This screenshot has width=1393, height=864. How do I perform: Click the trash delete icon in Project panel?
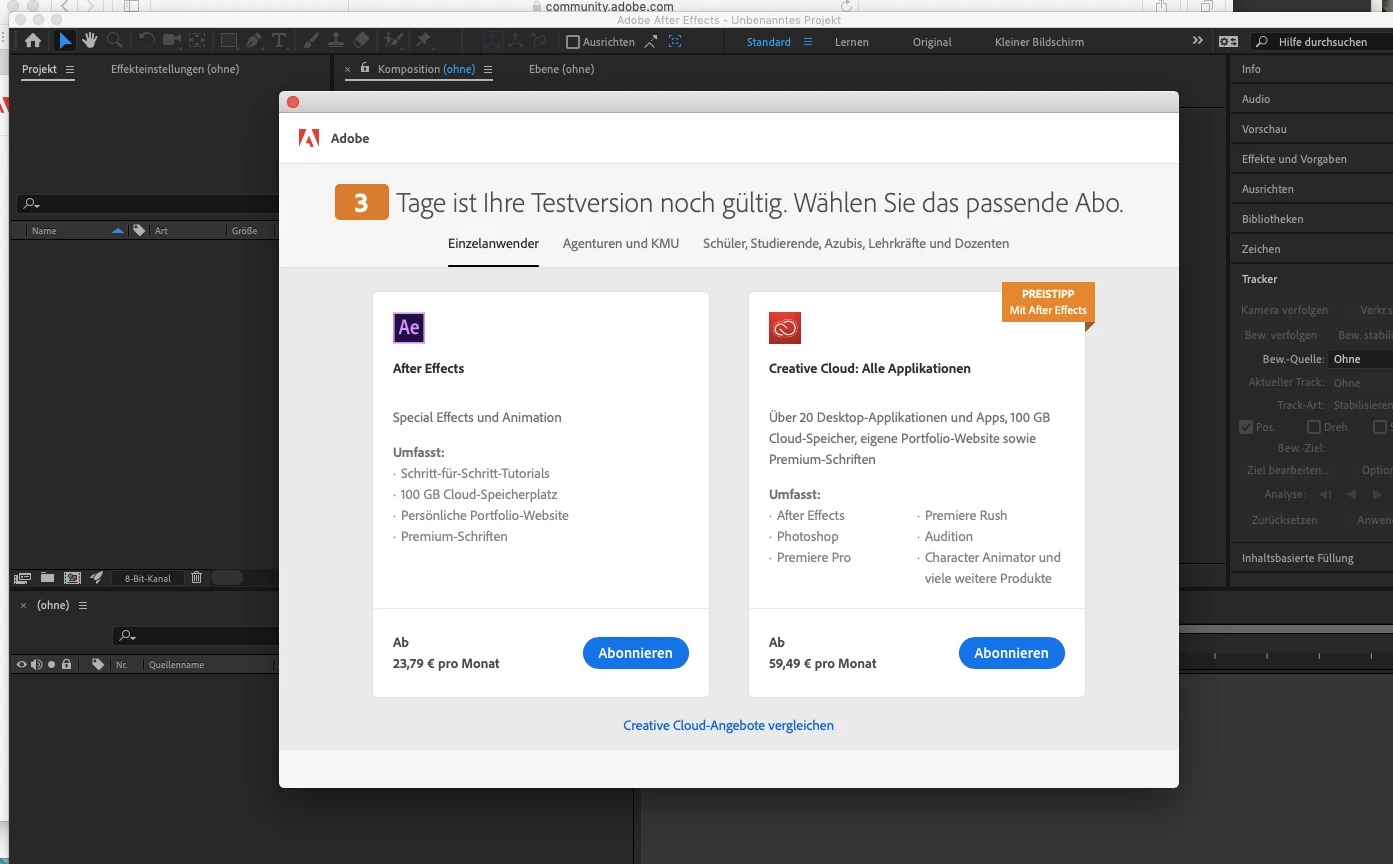click(196, 578)
